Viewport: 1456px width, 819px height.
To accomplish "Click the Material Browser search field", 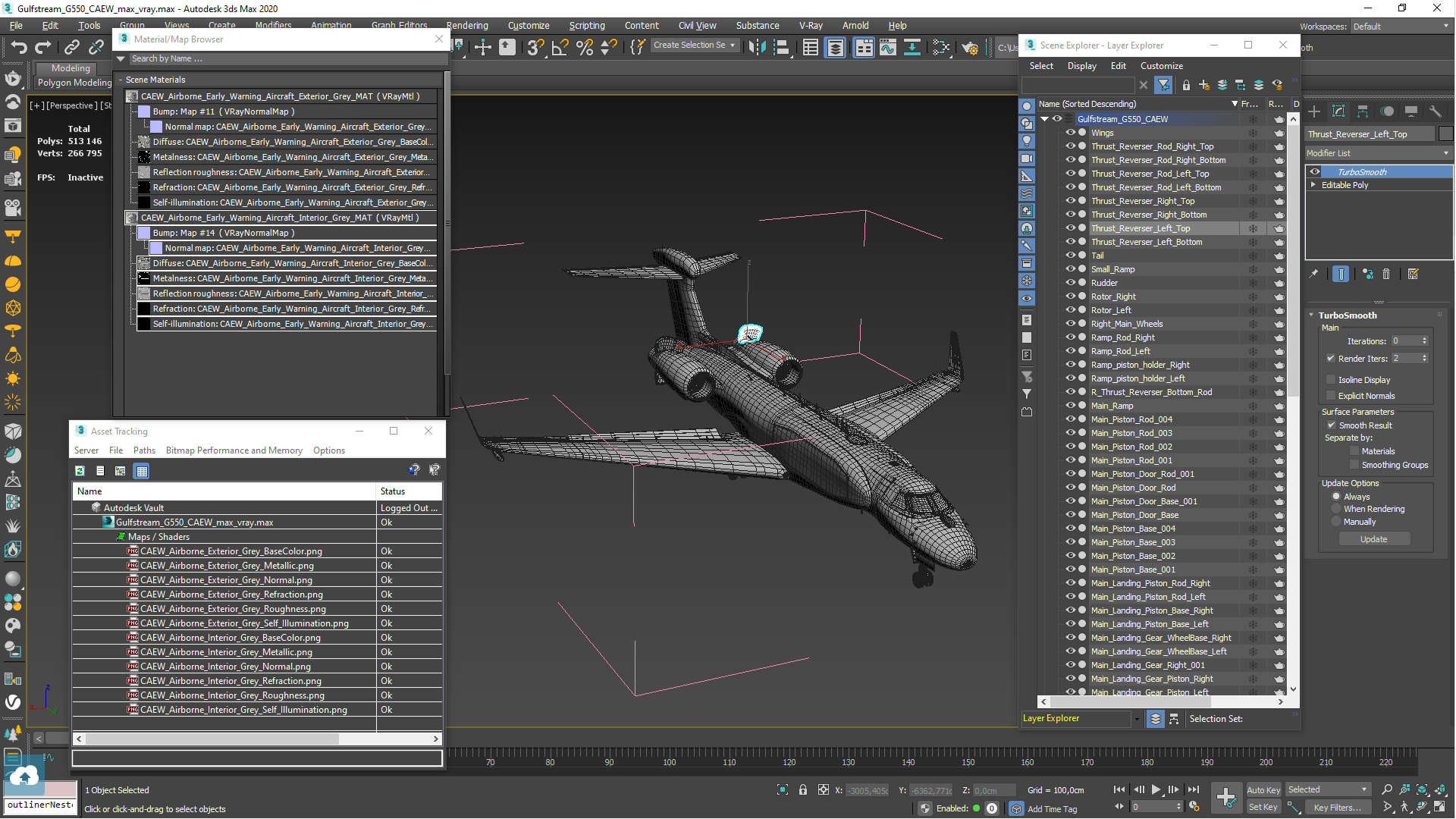I will tap(284, 59).
